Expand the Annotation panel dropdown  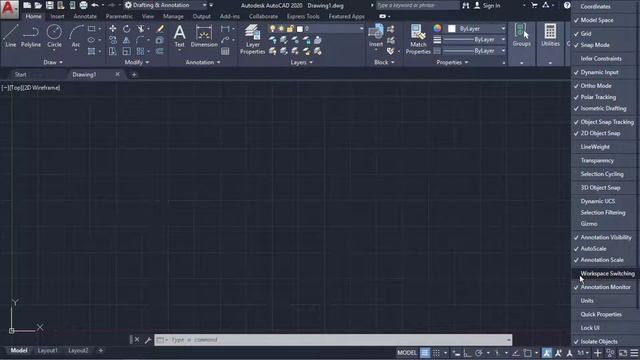203,62
